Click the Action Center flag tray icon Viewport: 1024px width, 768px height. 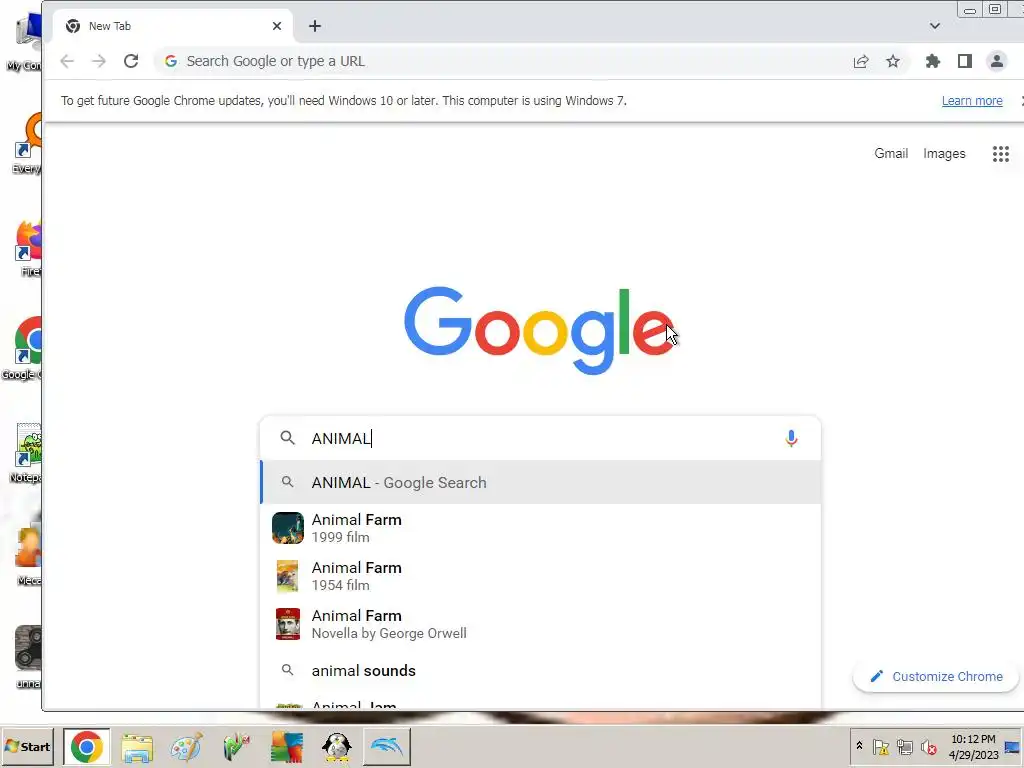tap(880, 746)
